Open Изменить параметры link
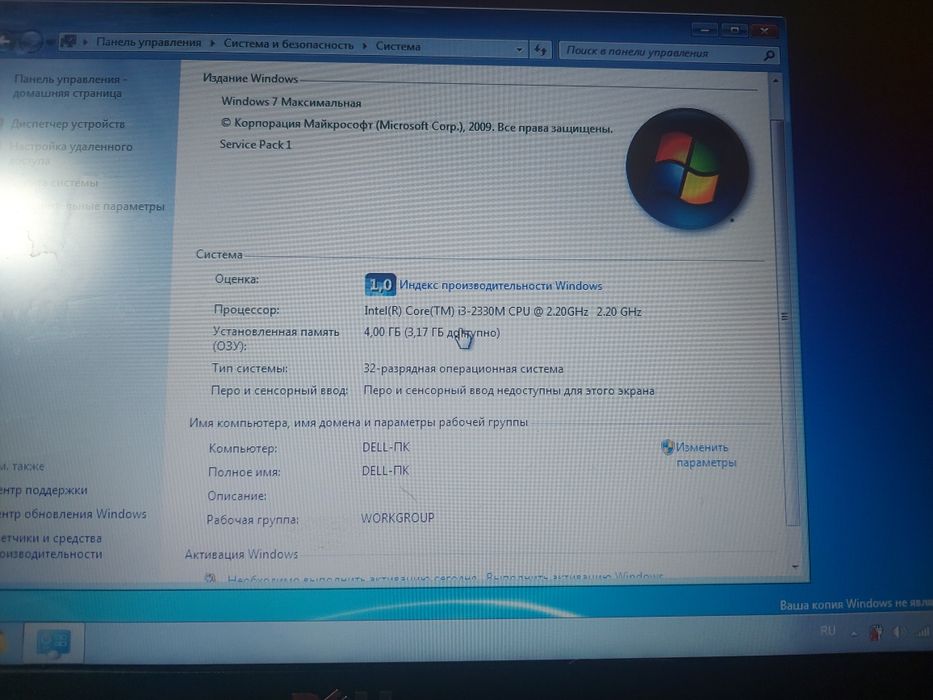This screenshot has height=700, width=933. point(705,455)
